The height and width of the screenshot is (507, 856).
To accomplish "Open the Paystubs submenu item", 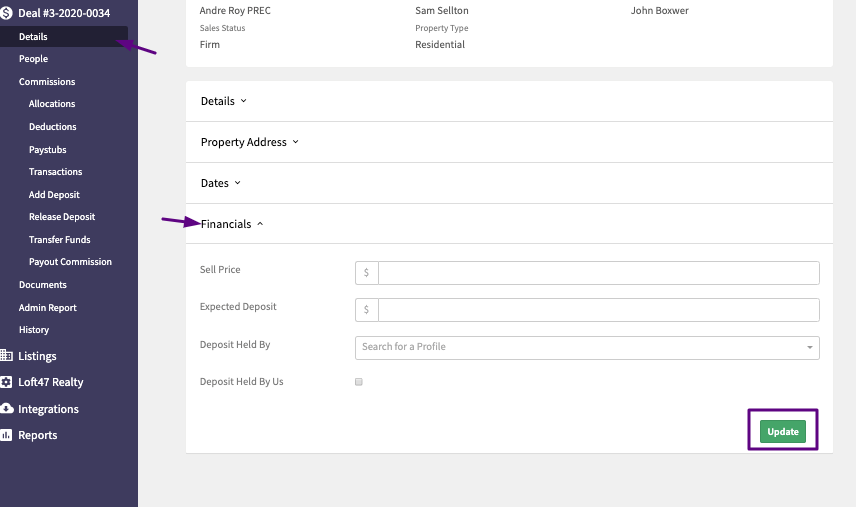I will tap(47, 150).
